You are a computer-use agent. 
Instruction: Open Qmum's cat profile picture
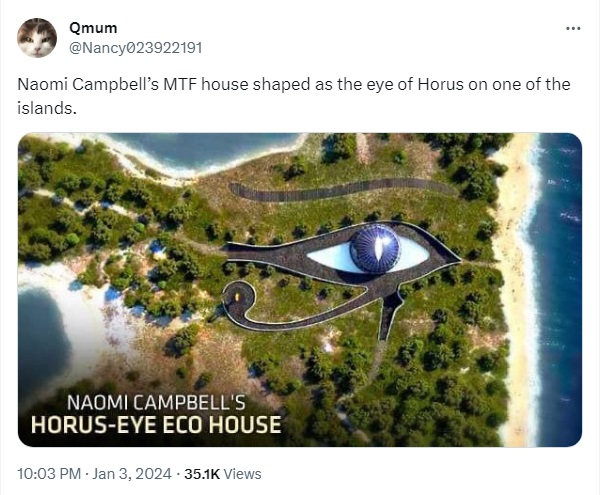click(37, 38)
